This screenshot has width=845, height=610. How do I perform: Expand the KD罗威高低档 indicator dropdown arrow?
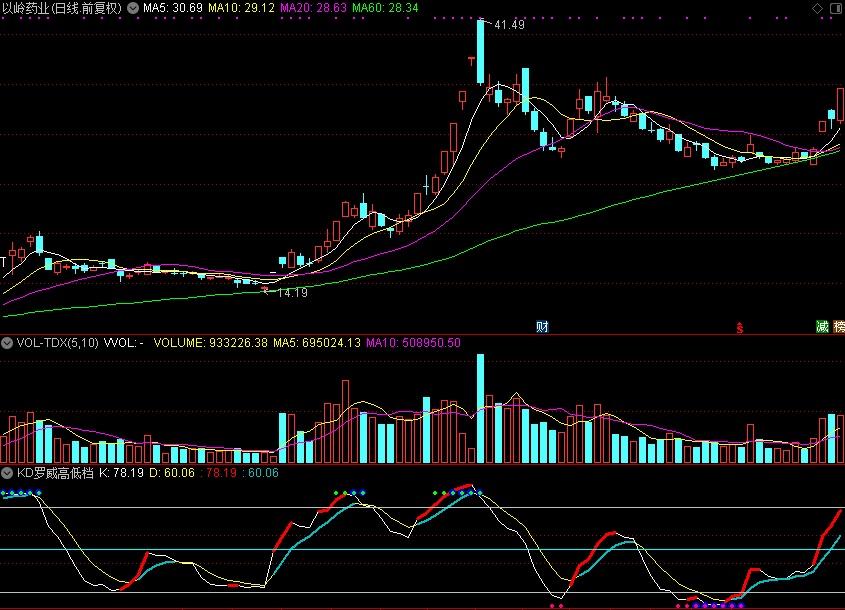pyautogui.click(x=7, y=473)
